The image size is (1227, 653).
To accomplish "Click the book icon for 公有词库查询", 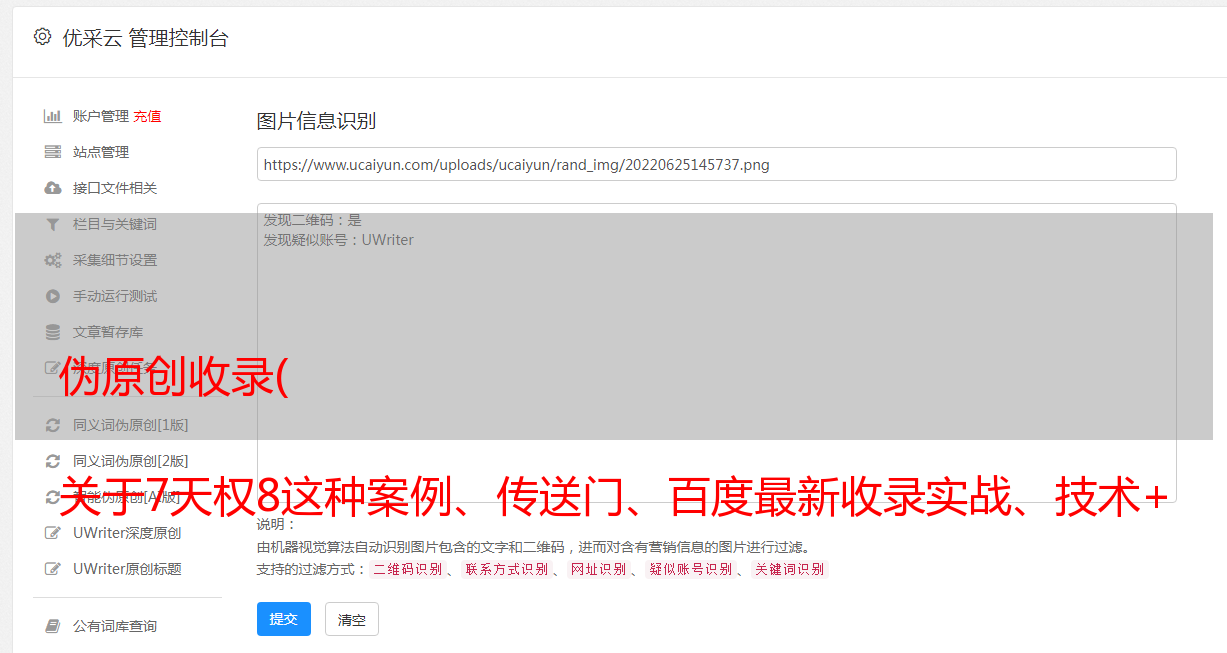I will click(x=53, y=626).
